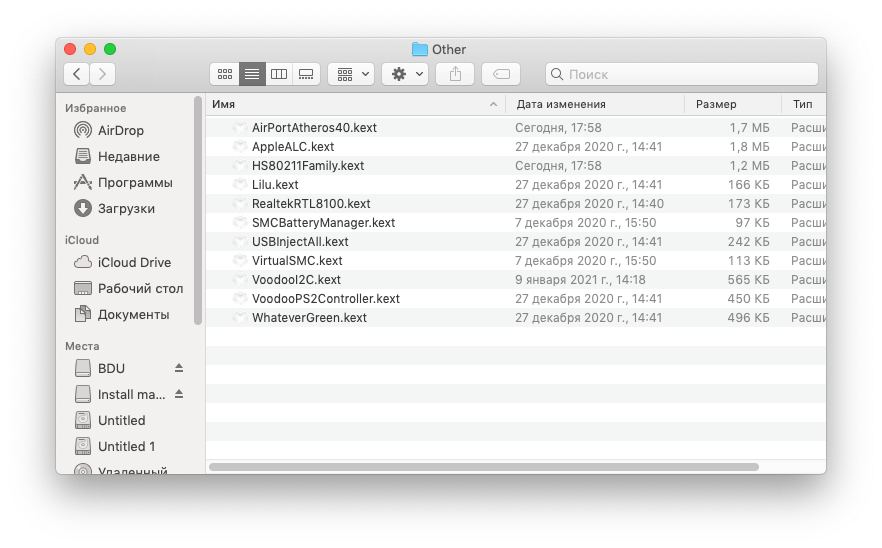The height and width of the screenshot is (548, 882).
Task: Sort by the Тип column header
Action: coord(803,104)
